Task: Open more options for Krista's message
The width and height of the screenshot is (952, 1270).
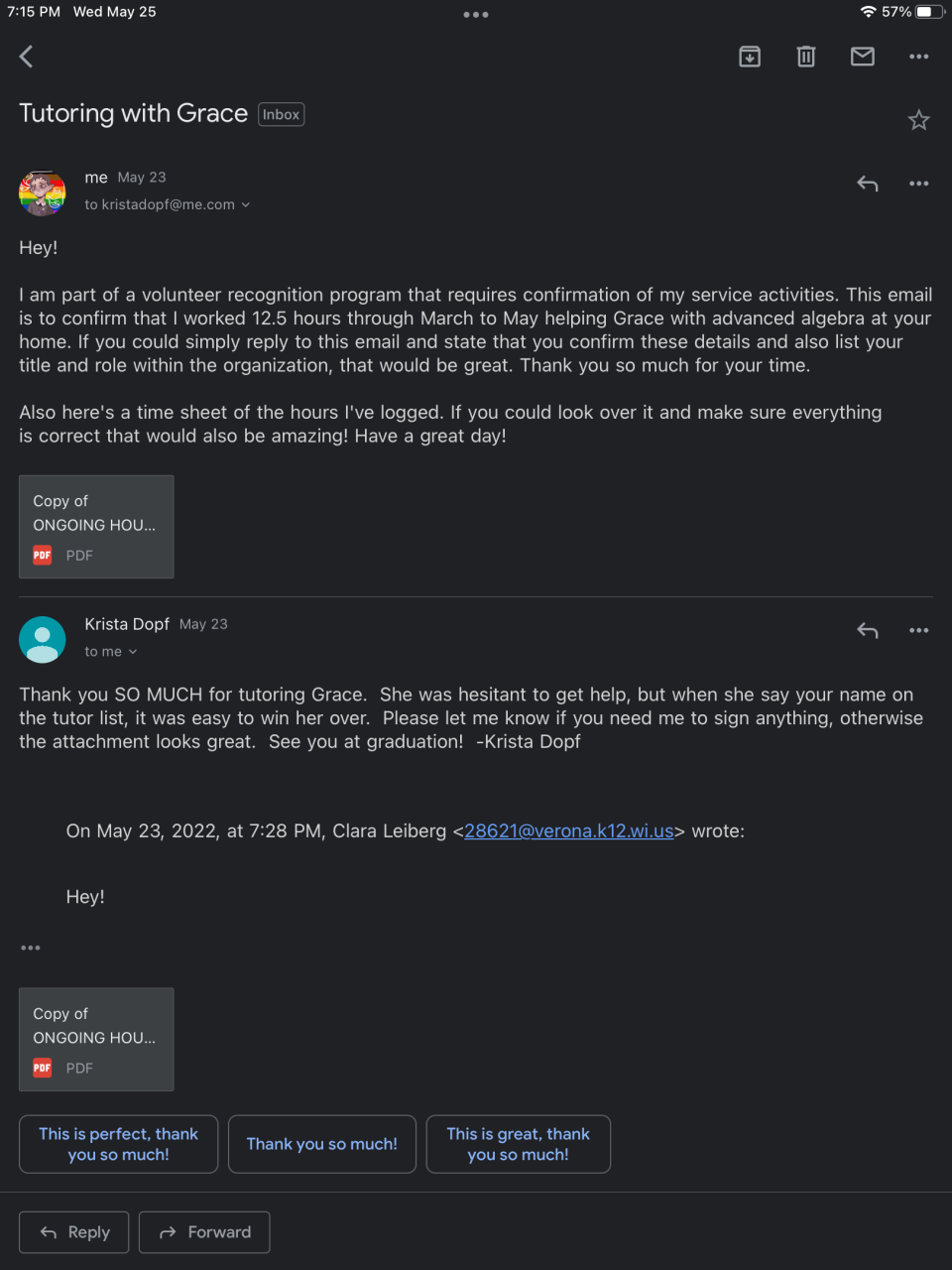Action: 919,630
